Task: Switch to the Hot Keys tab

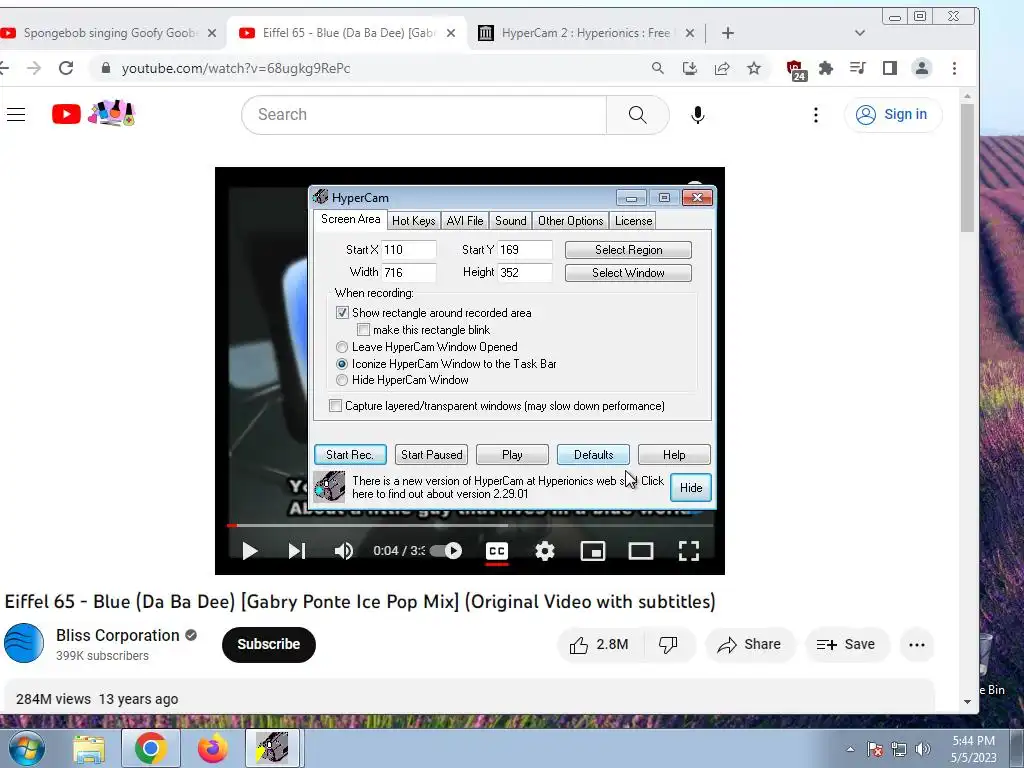Action: (413, 221)
